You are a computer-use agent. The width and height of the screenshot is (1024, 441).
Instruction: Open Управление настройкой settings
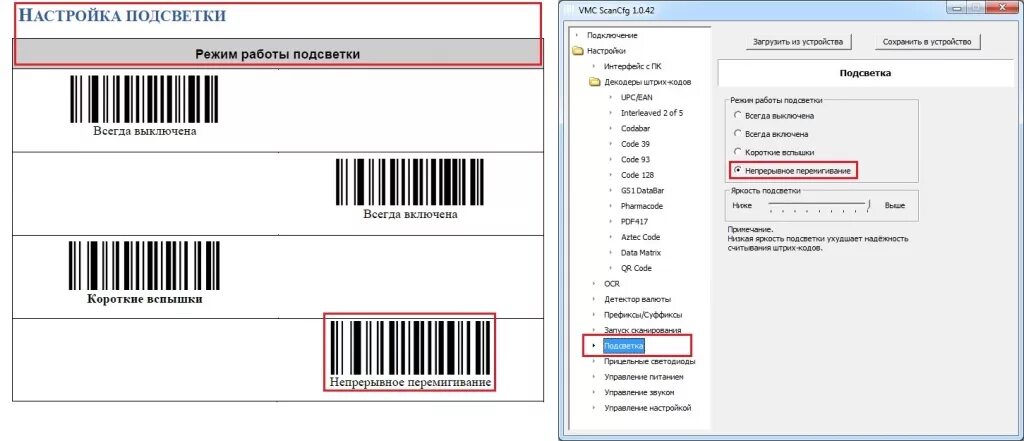[647, 408]
